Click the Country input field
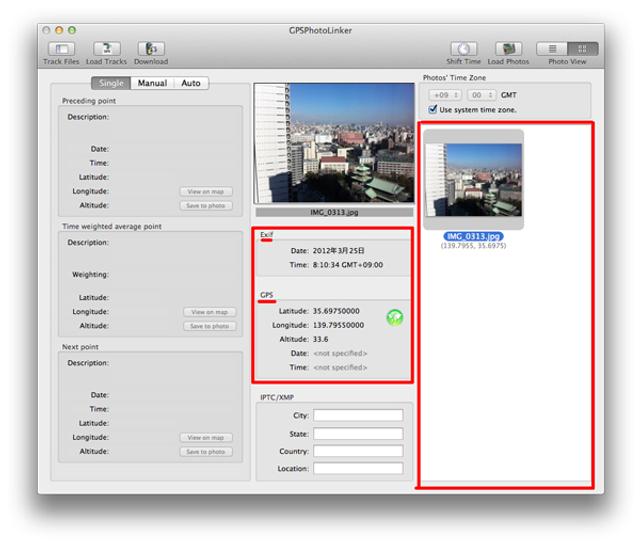This screenshot has height=544, width=640. 357,451
